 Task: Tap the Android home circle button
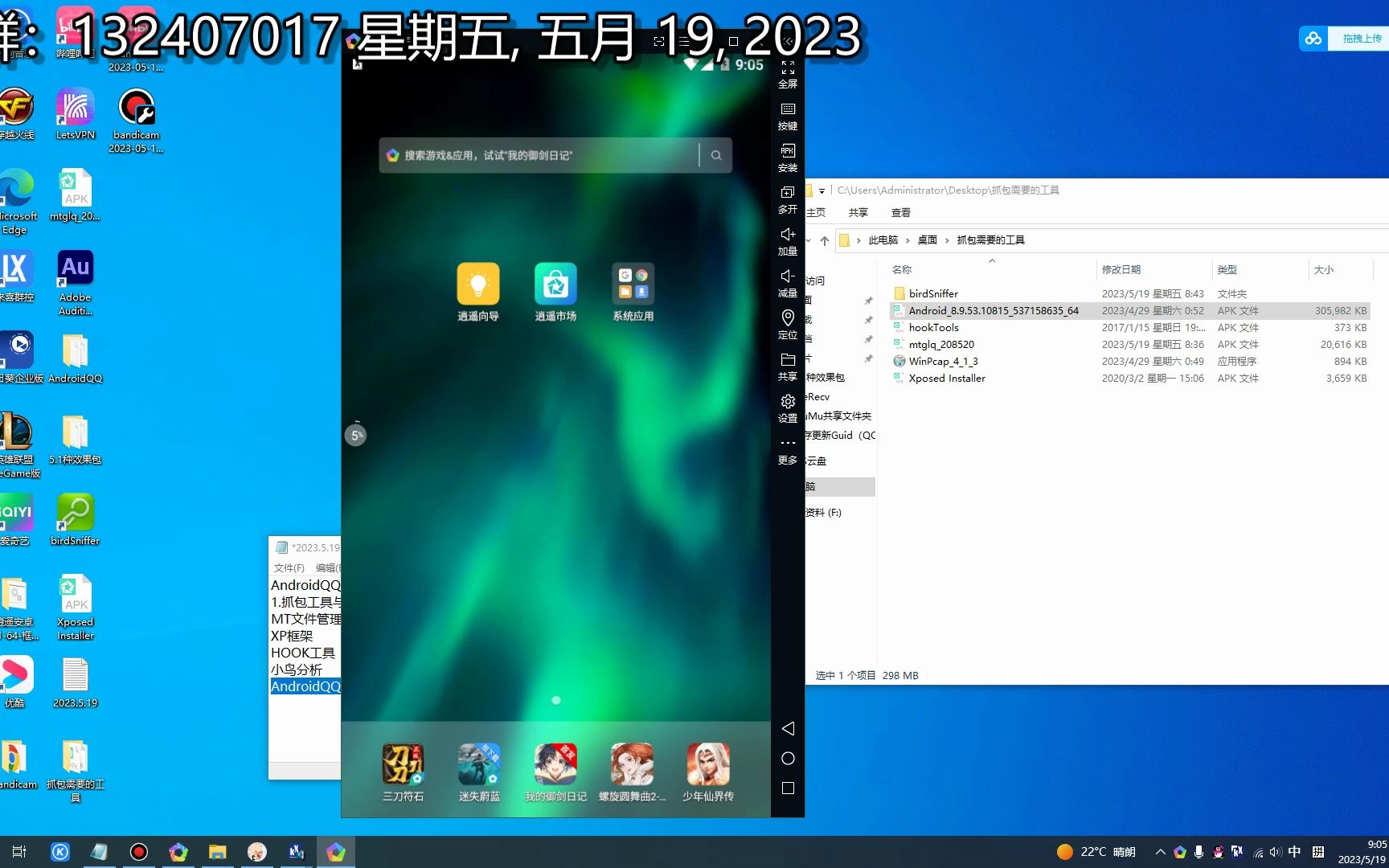click(788, 758)
